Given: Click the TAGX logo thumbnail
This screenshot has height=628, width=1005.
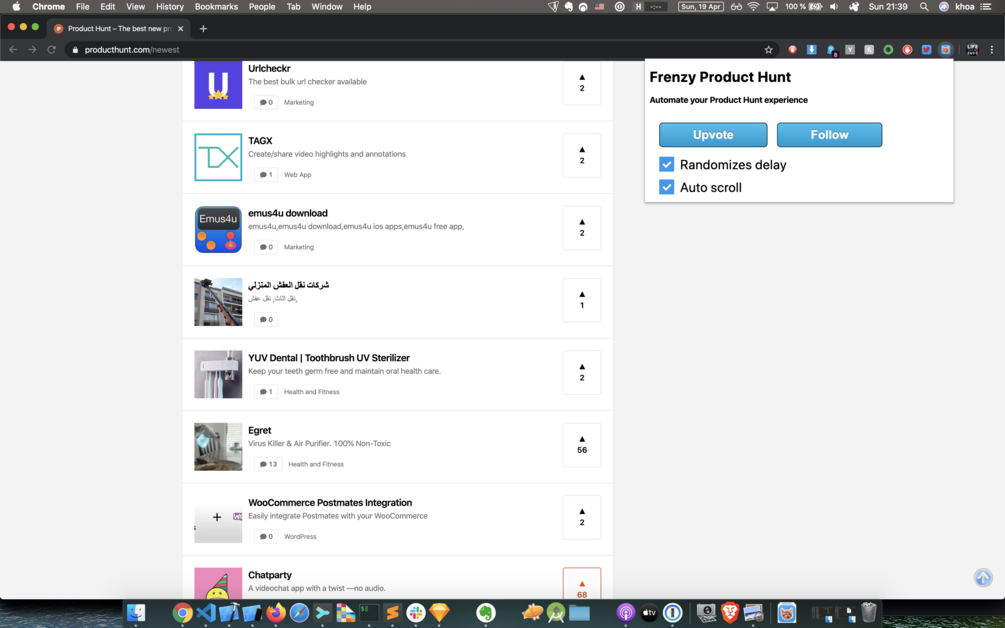Looking at the screenshot, I should pos(218,157).
